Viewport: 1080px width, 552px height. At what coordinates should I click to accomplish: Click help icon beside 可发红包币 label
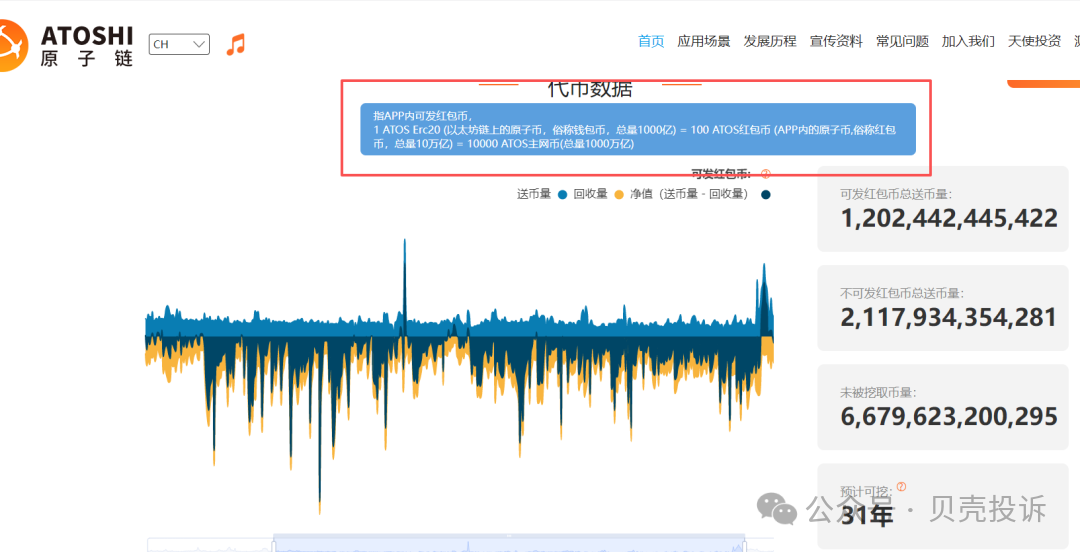coord(766,174)
